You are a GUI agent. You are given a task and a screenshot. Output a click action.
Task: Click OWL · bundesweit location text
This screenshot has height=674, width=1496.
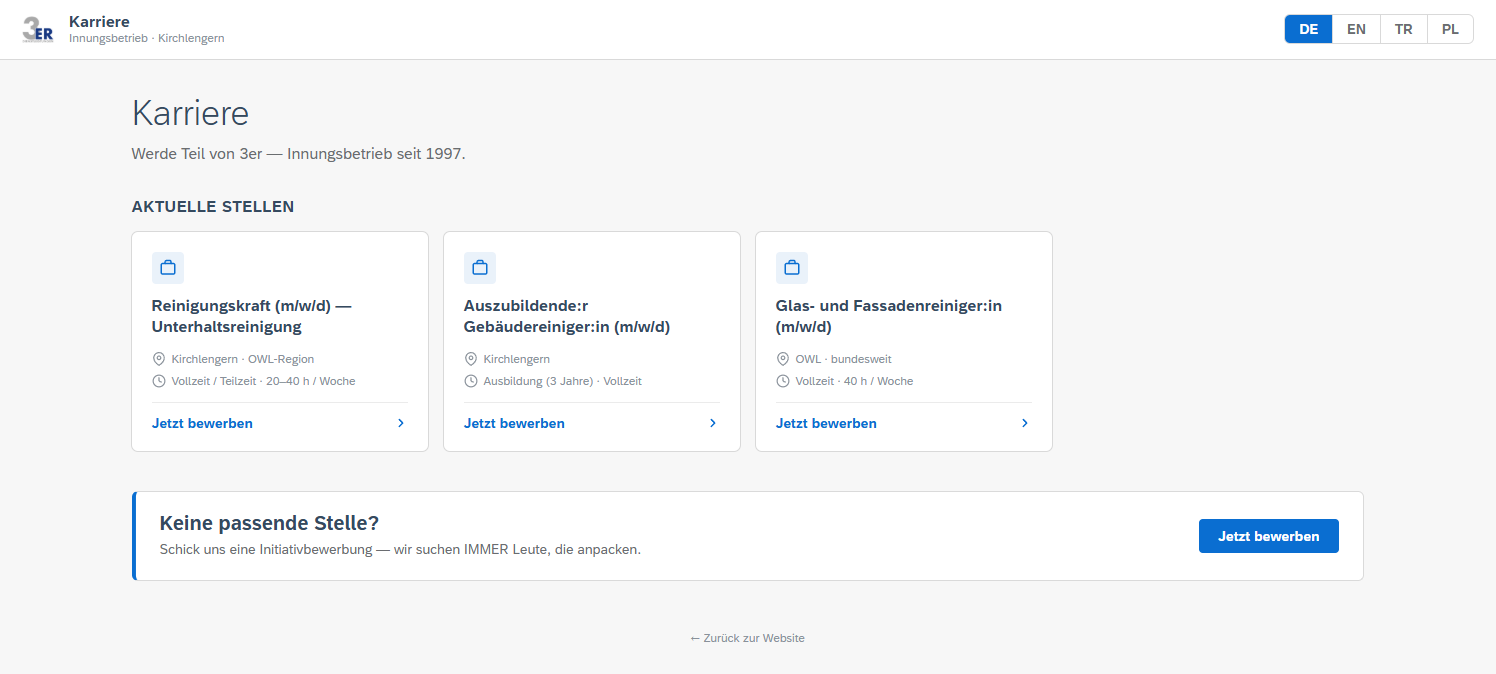click(x=844, y=359)
